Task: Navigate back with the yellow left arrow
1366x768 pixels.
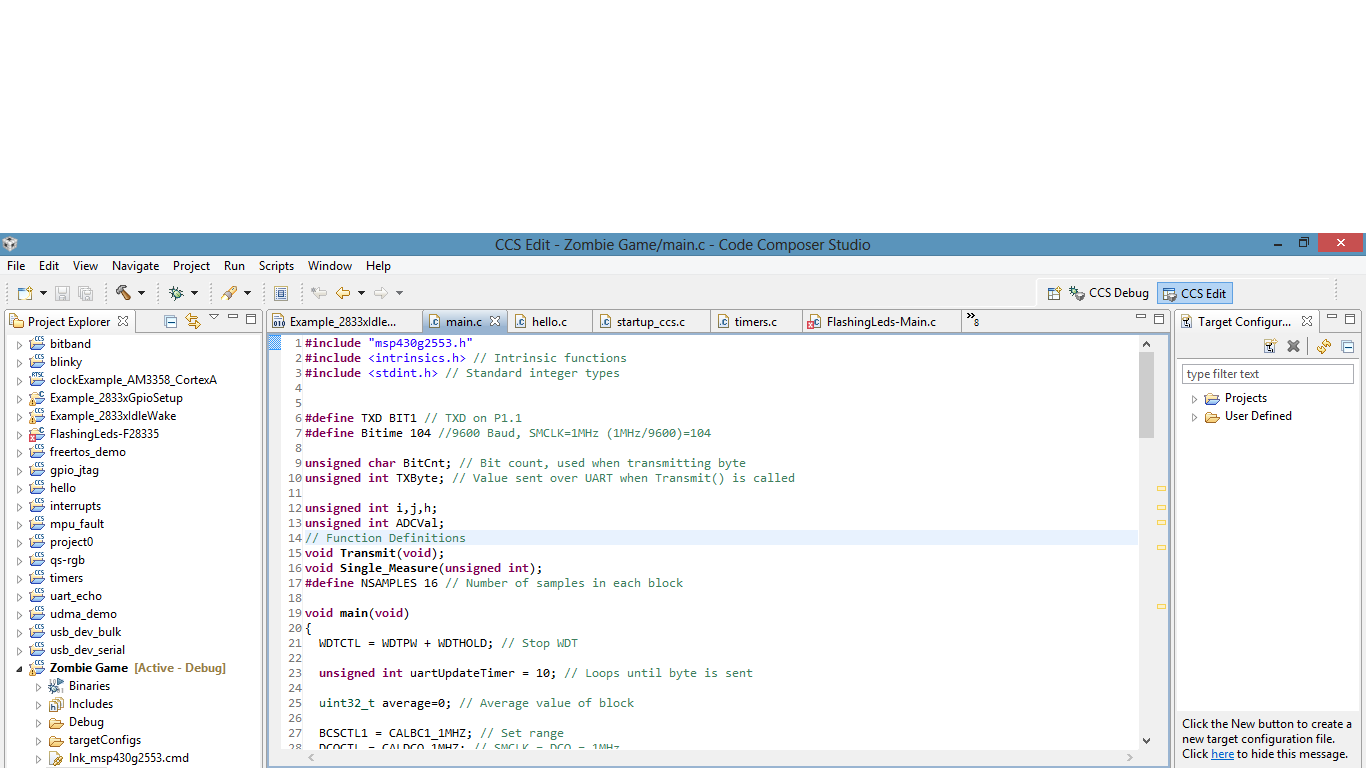Action: (x=343, y=293)
